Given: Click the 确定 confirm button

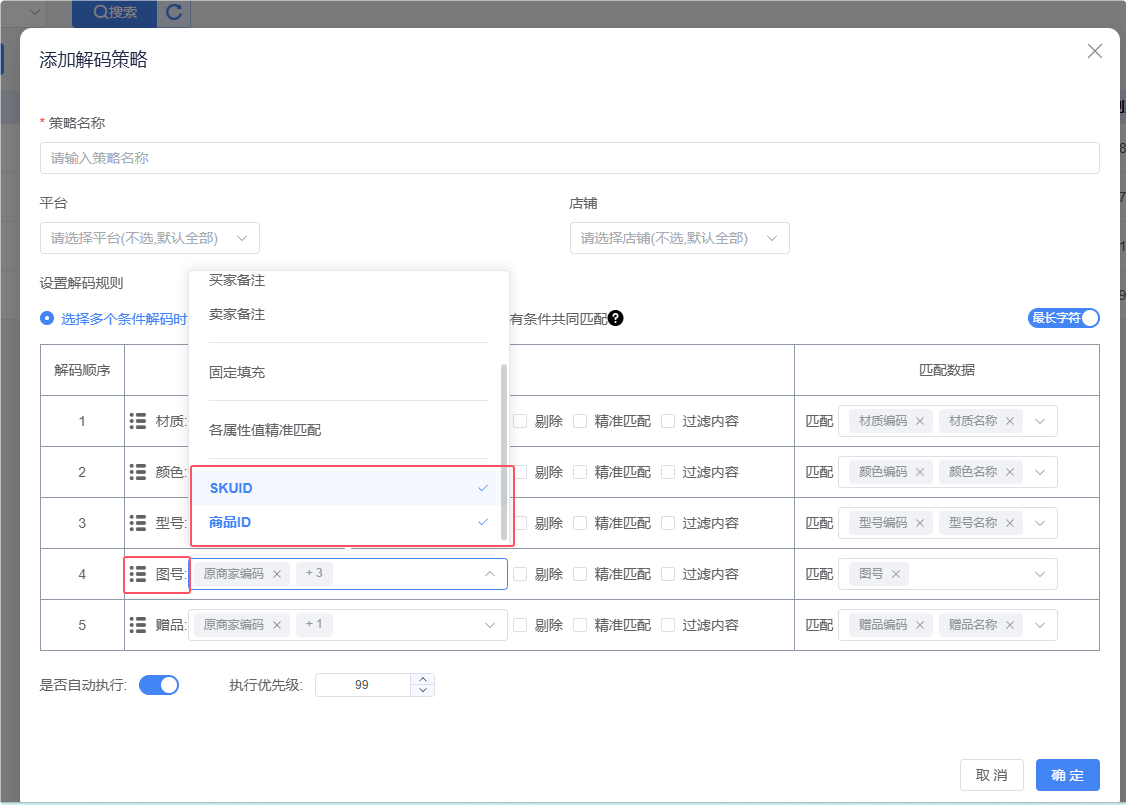Looking at the screenshot, I should [1067, 775].
